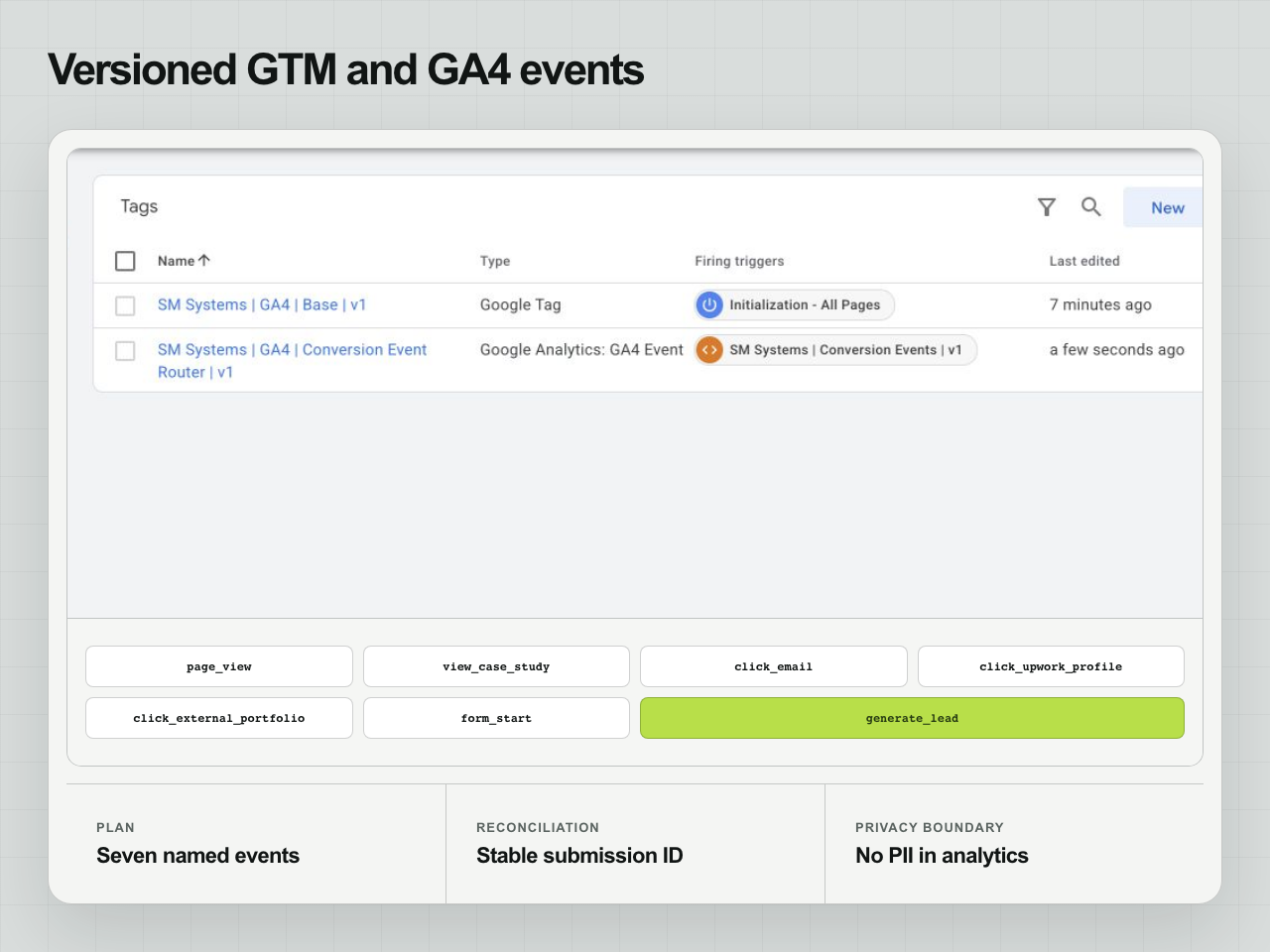Click the Stable submission ID text

click(579, 855)
